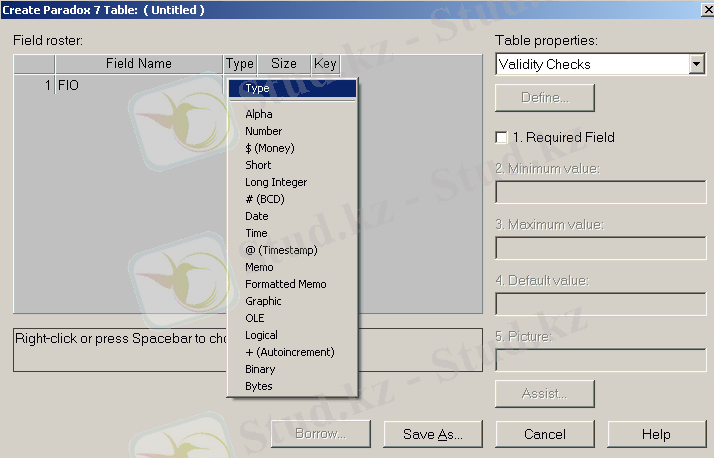This screenshot has height=458, width=714.
Task: Choose @ (Timestamp) field type
Action: (x=292, y=250)
